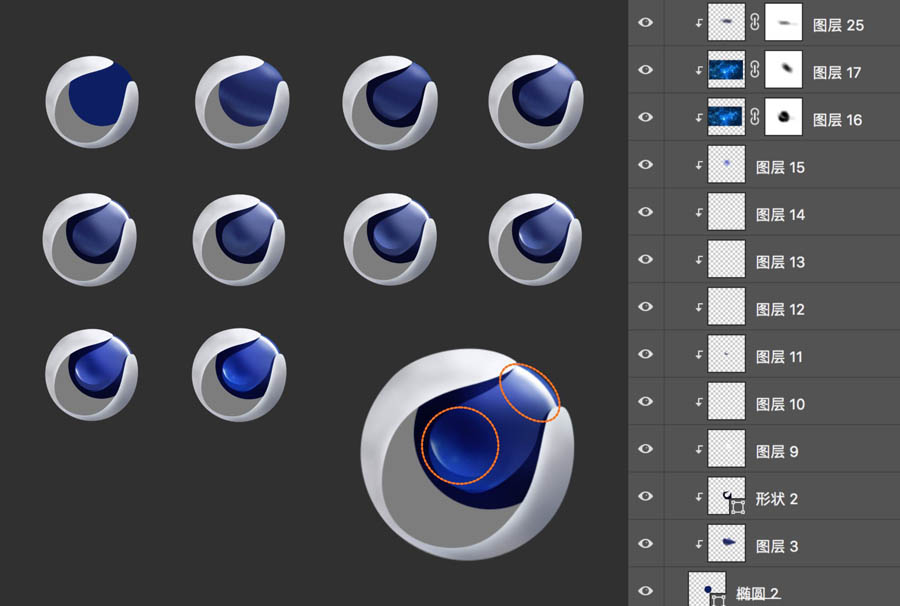Click the 图层 14 layer name
The height and width of the screenshot is (606, 900).
point(780,215)
